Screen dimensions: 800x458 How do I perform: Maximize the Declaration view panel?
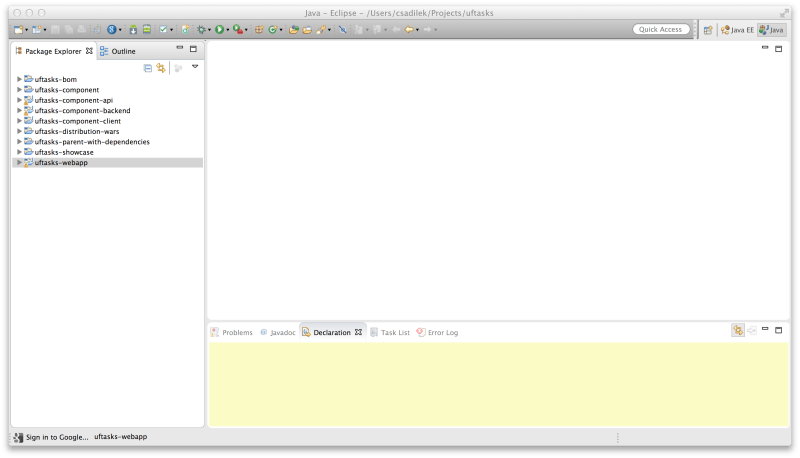(x=779, y=330)
